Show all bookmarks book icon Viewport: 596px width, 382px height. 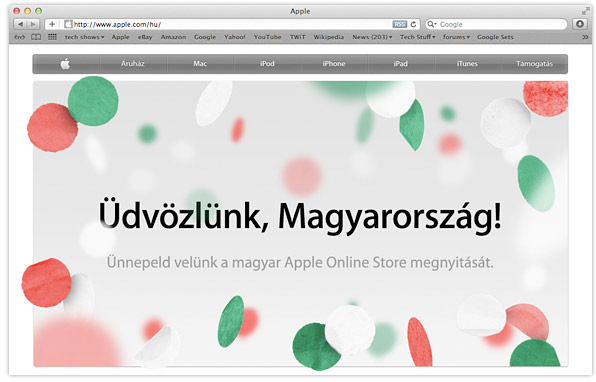pyautogui.click(x=36, y=37)
